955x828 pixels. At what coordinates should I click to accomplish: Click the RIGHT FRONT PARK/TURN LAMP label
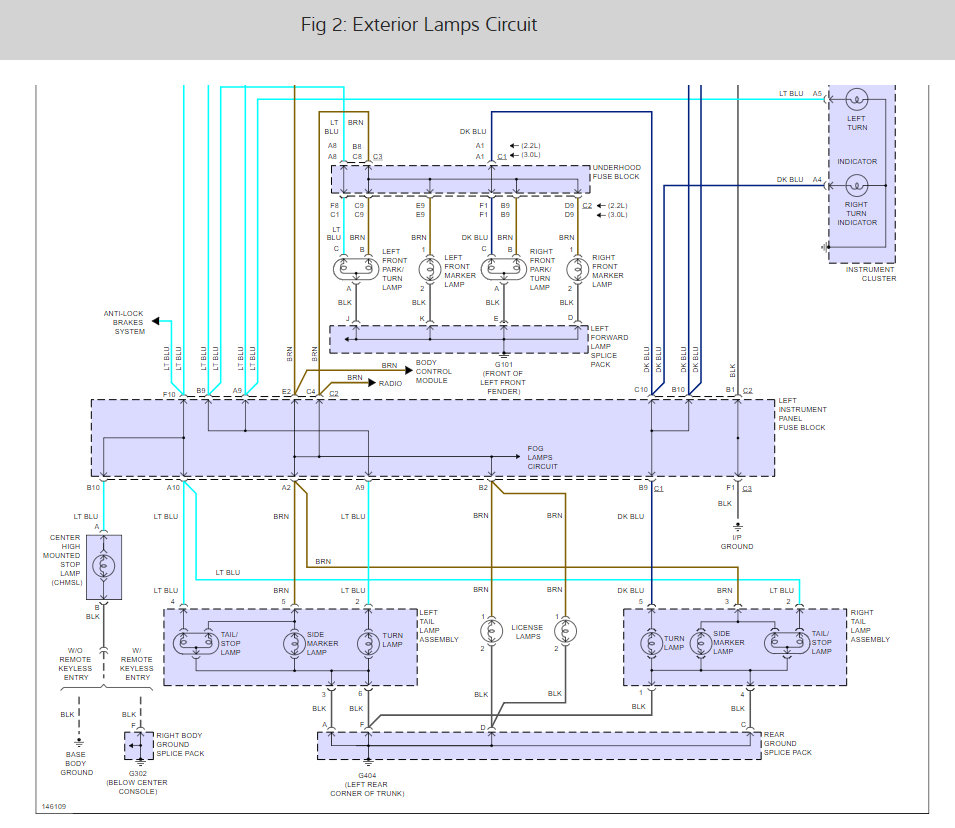pos(542,269)
